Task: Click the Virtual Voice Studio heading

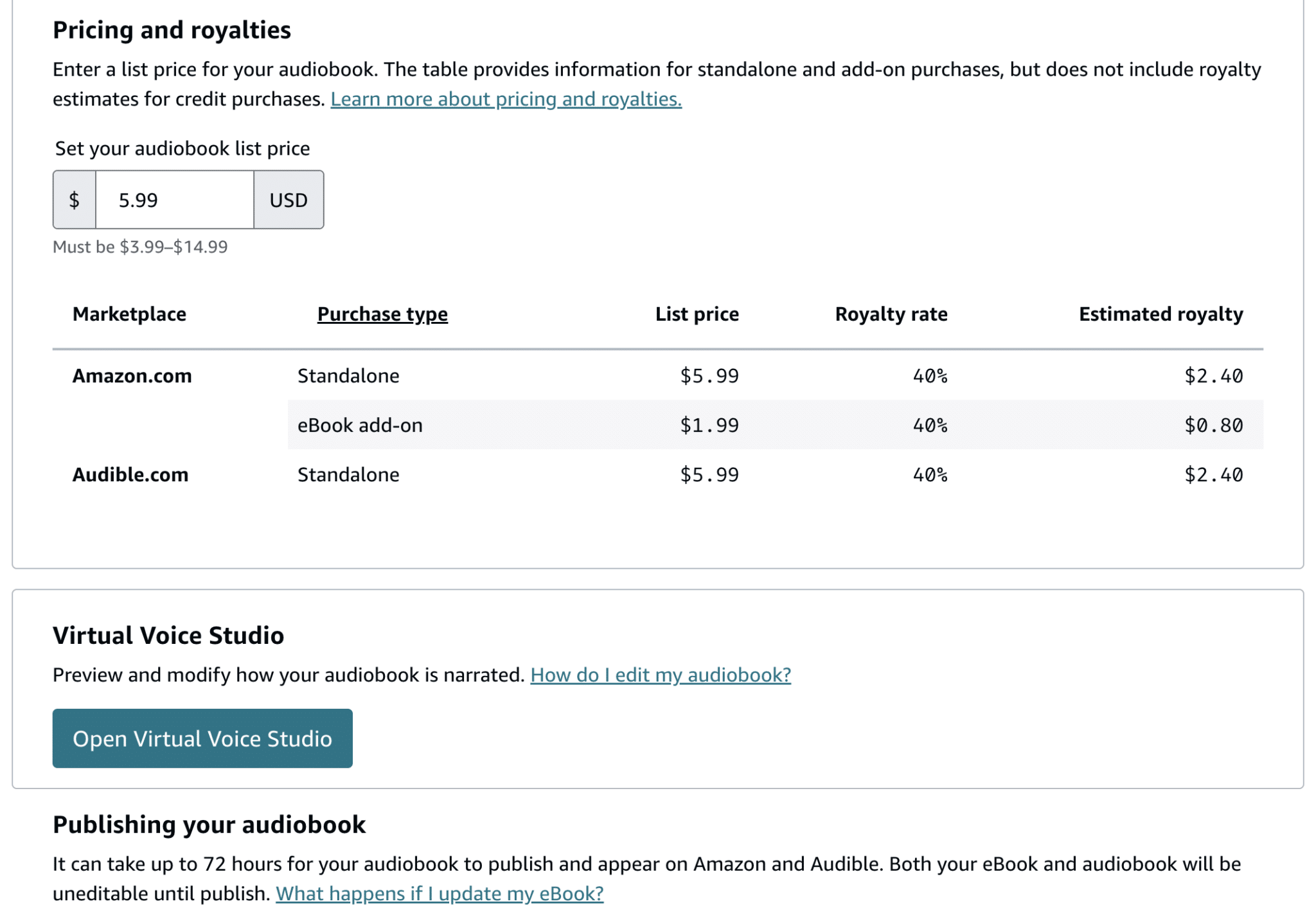Action: [x=168, y=636]
